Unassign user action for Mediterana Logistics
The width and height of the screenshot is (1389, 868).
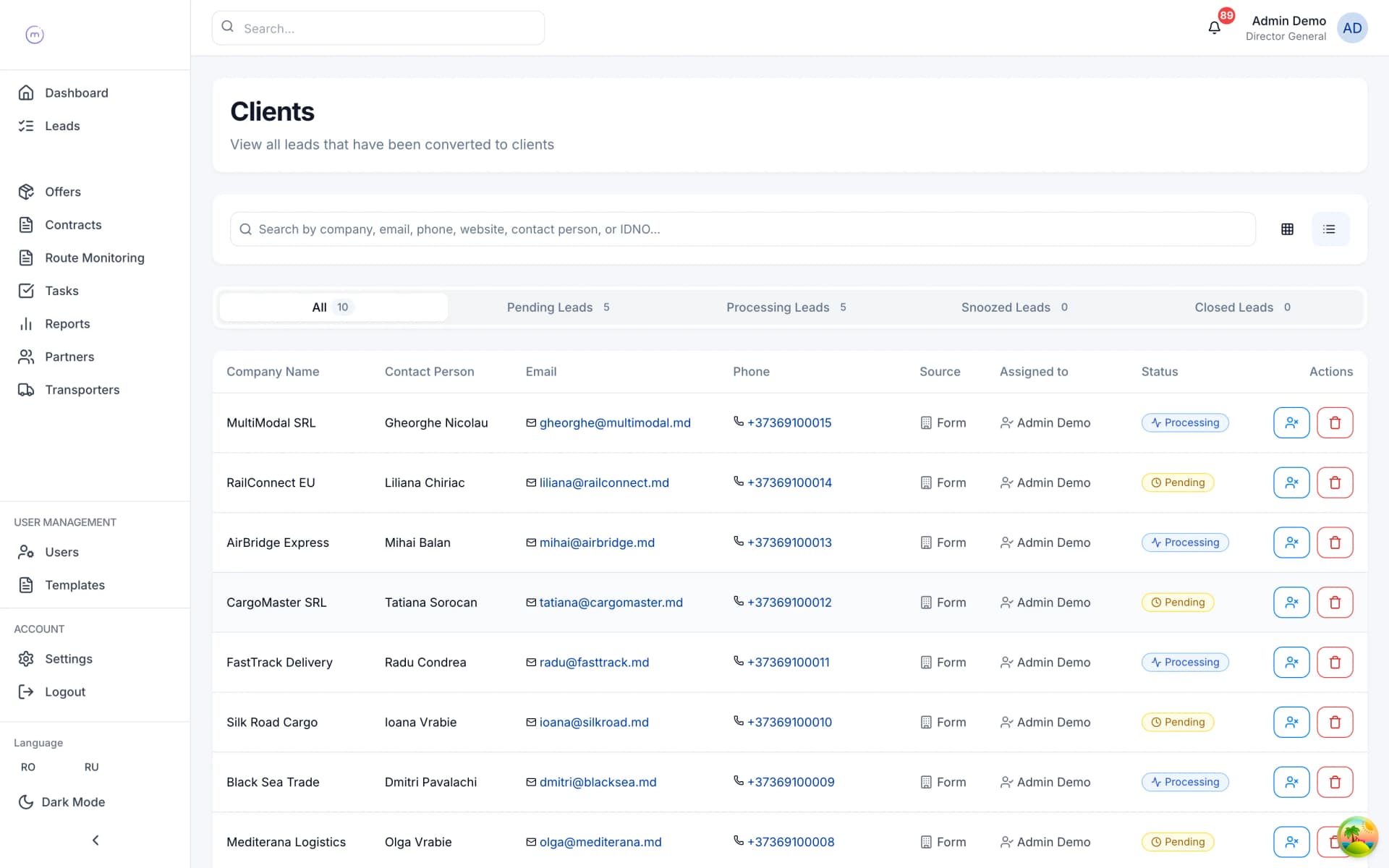pos(1291,842)
